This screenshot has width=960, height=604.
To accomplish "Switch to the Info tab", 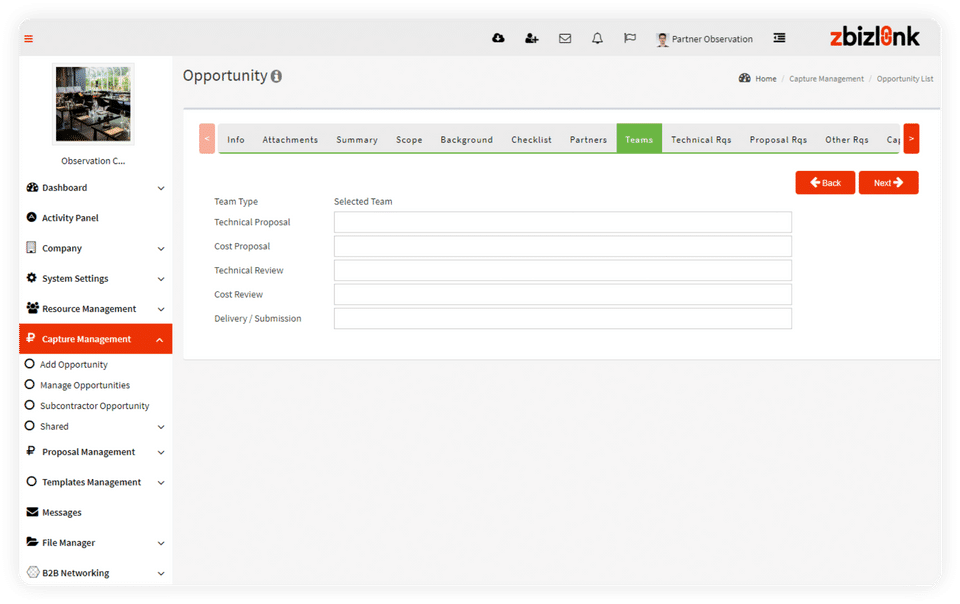I will (x=236, y=140).
